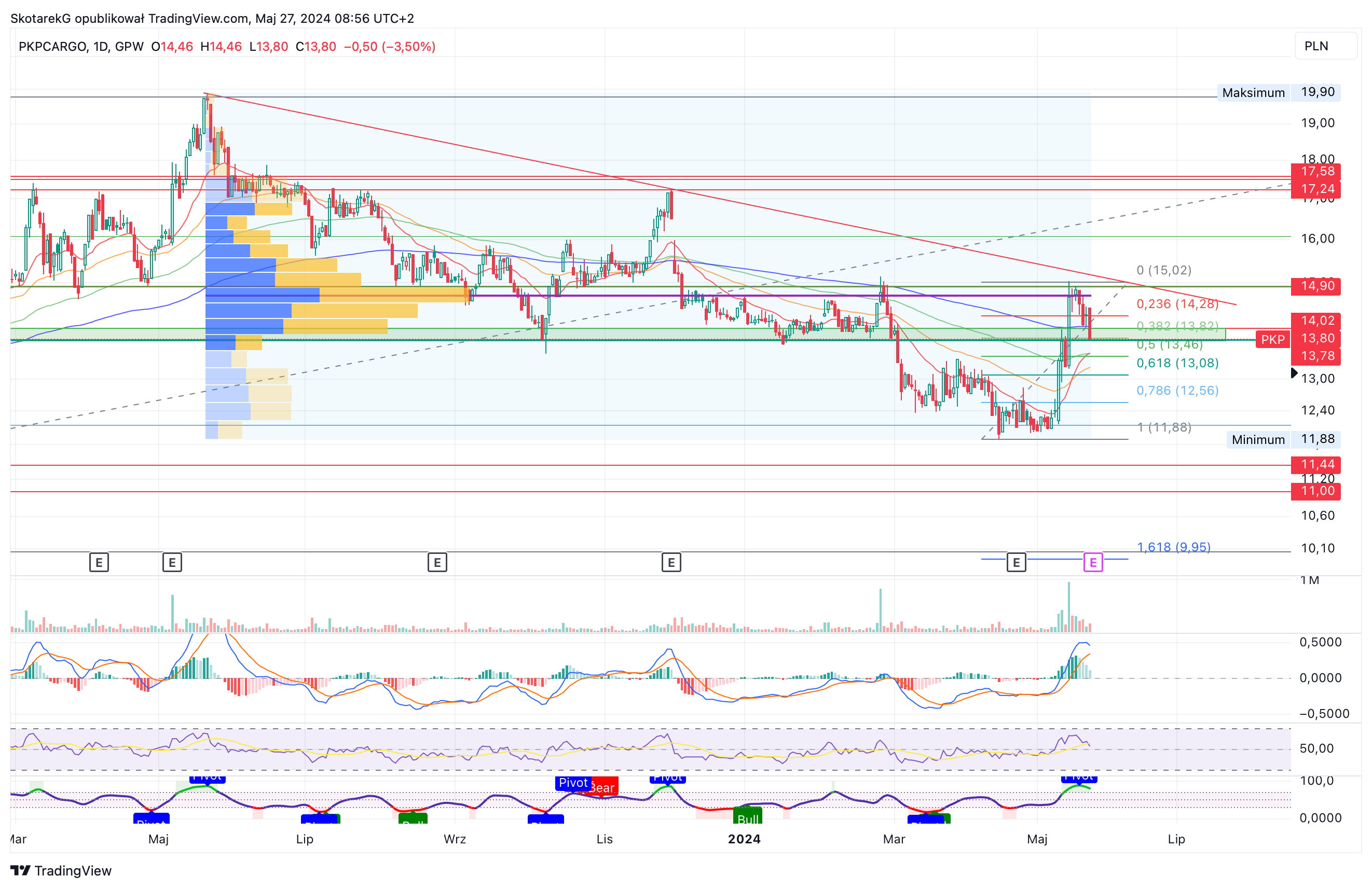Click the red 17,58 price level label

point(1316,171)
